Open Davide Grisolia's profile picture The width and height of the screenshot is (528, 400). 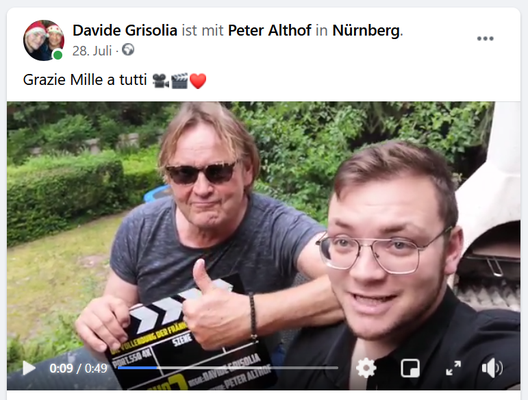tap(43, 40)
